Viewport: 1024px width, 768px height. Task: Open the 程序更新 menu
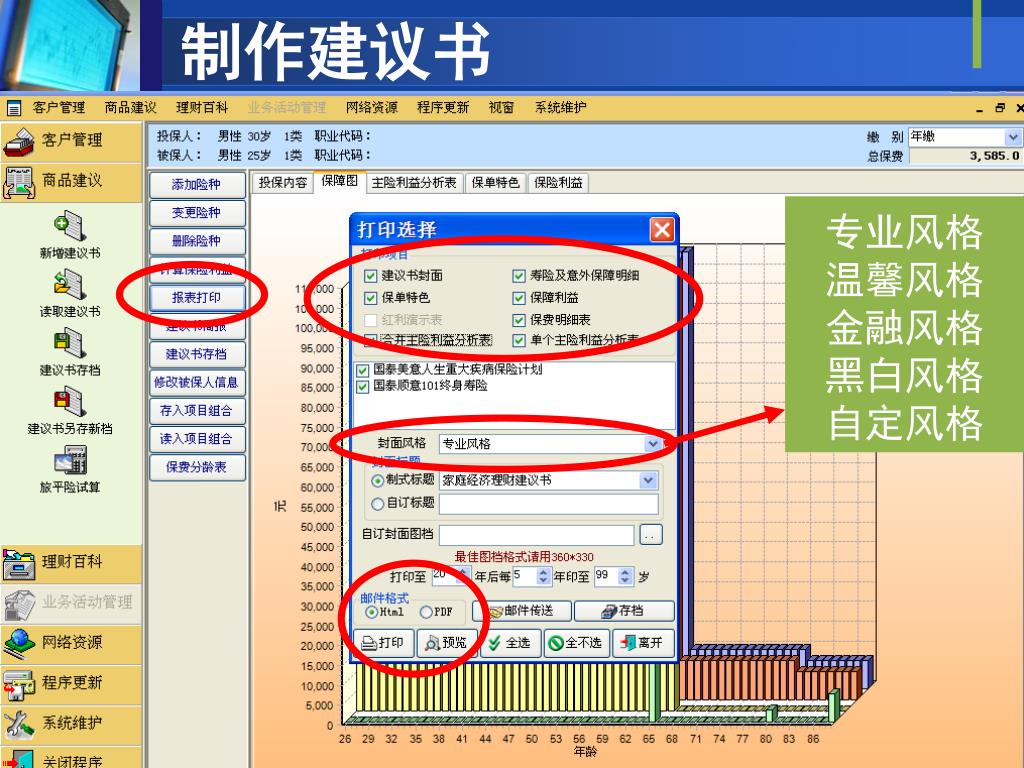tap(443, 108)
